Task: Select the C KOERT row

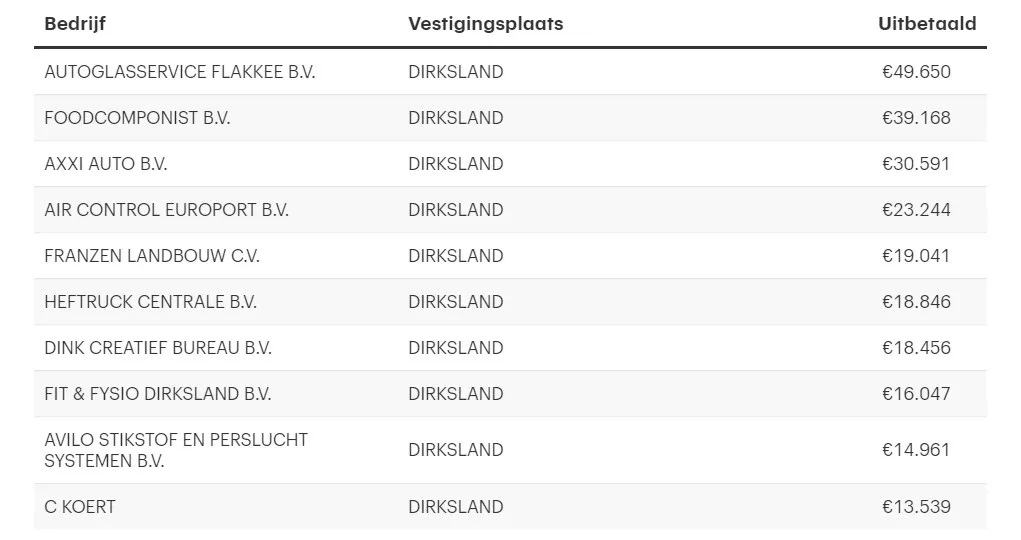Action: click(510, 507)
